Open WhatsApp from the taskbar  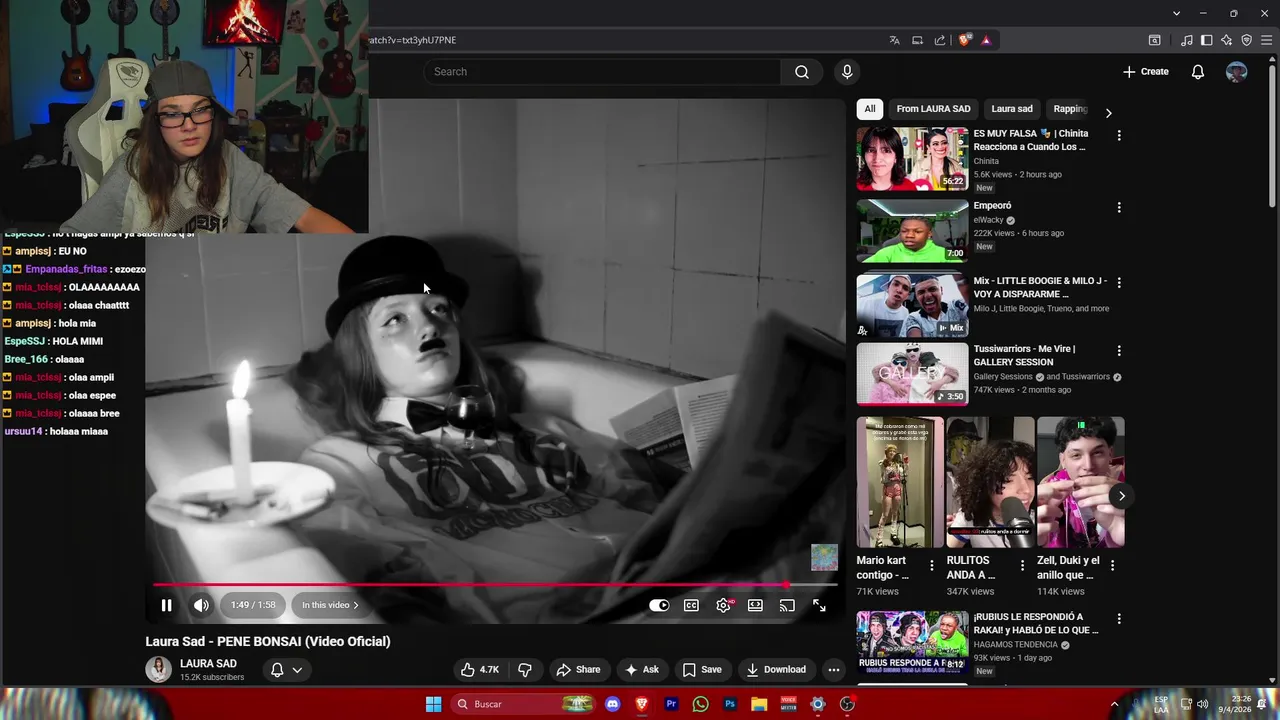tap(701, 704)
